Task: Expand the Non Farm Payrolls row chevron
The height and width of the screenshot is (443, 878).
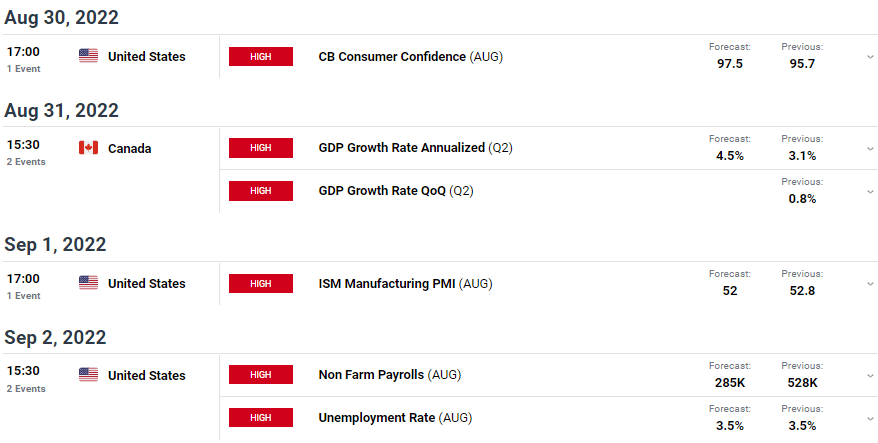Action: (870, 375)
